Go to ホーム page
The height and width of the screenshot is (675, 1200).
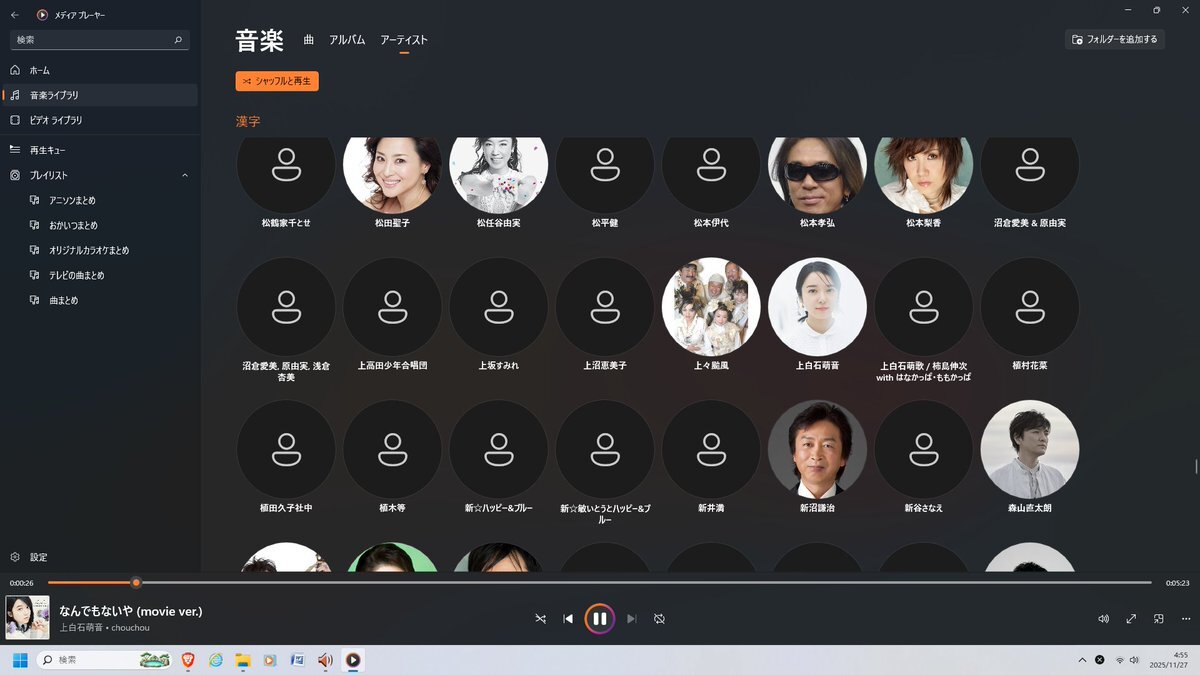[40, 70]
